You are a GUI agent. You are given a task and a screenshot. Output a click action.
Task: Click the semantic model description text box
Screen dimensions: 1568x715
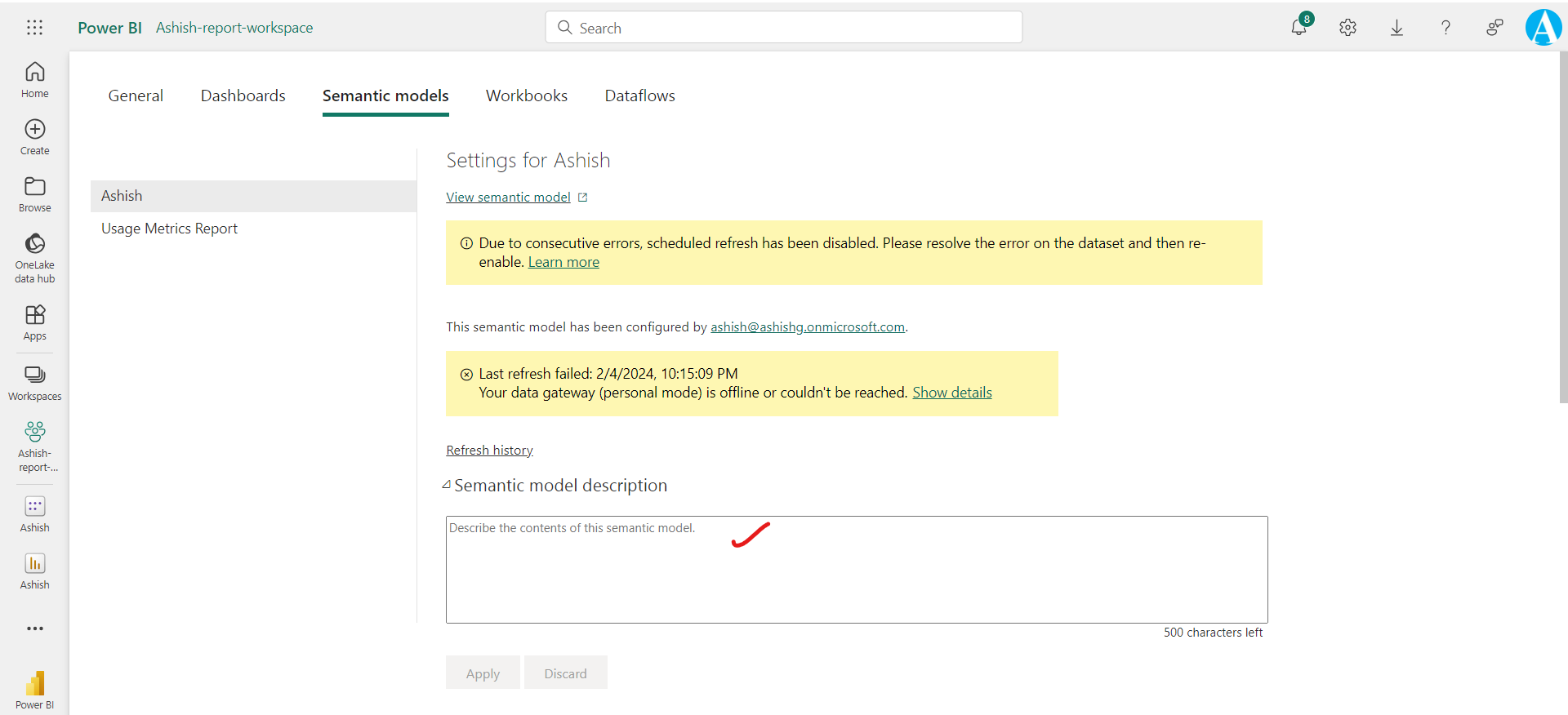tap(856, 570)
